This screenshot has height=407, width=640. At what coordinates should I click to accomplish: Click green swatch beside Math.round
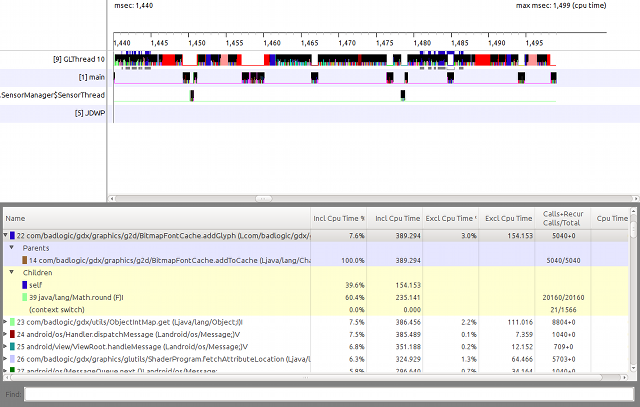pyautogui.click(x=24, y=297)
